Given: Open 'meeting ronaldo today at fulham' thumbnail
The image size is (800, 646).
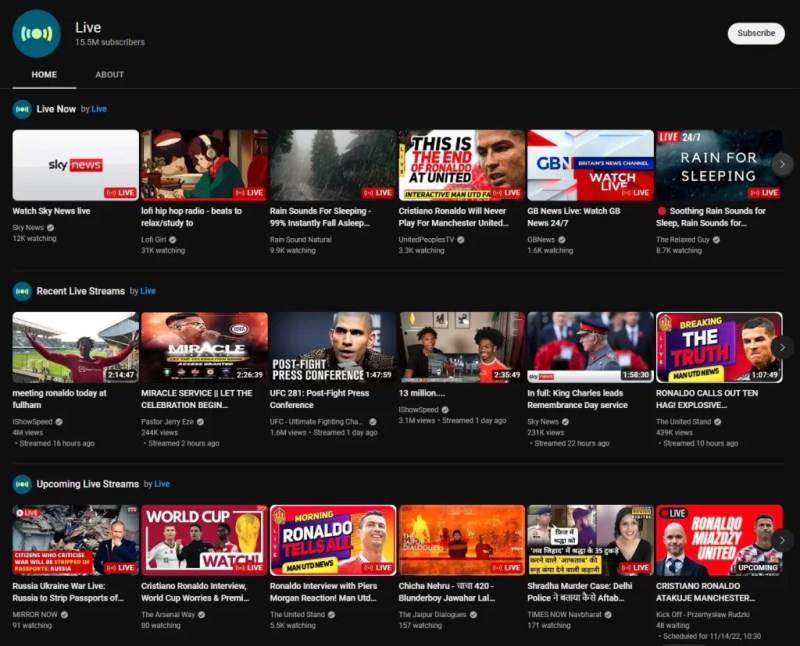Looking at the screenshot, I should click(x=76, y=347).
